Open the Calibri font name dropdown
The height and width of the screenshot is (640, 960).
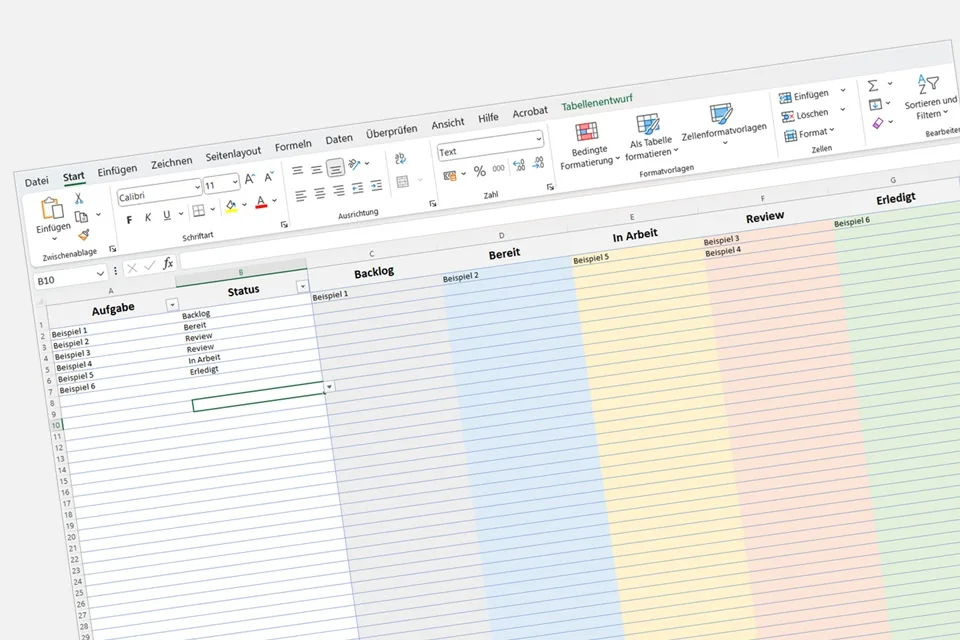point(197,187)
